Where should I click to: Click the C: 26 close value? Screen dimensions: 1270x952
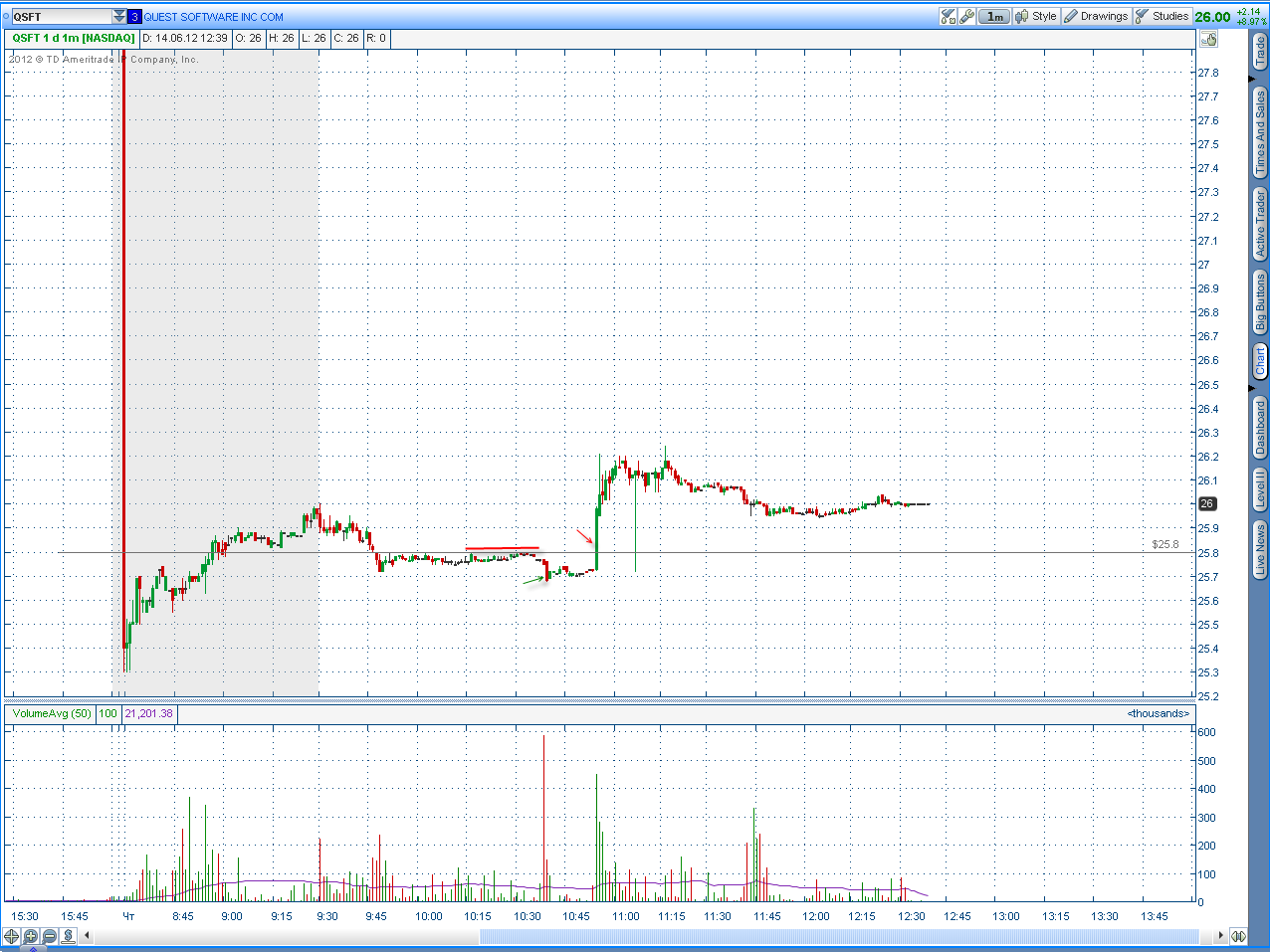(x=346, y=38)
